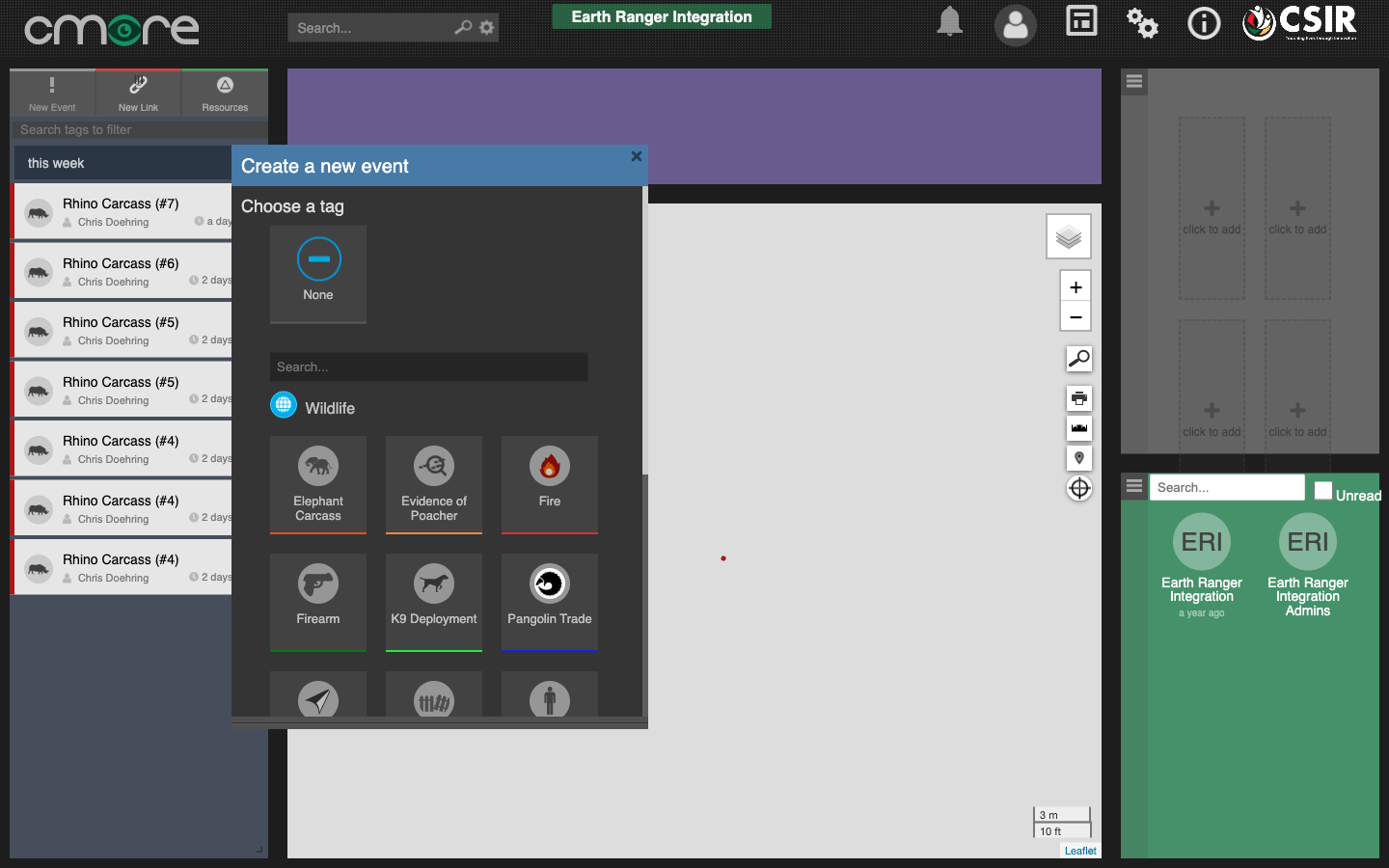This screenshot has height=868, width=1389.
Task: Open the Earth Ranger Integration Admins chat
Action: point(1308,565)
